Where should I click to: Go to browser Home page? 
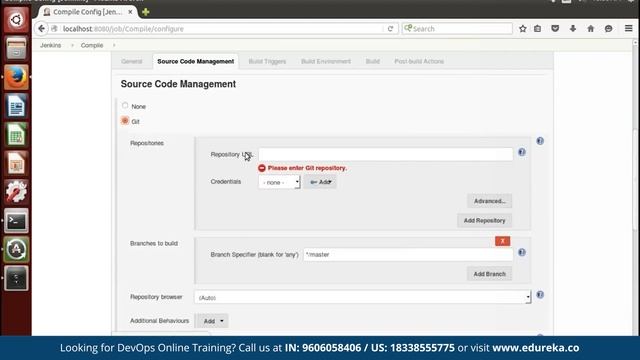point(591,29)
